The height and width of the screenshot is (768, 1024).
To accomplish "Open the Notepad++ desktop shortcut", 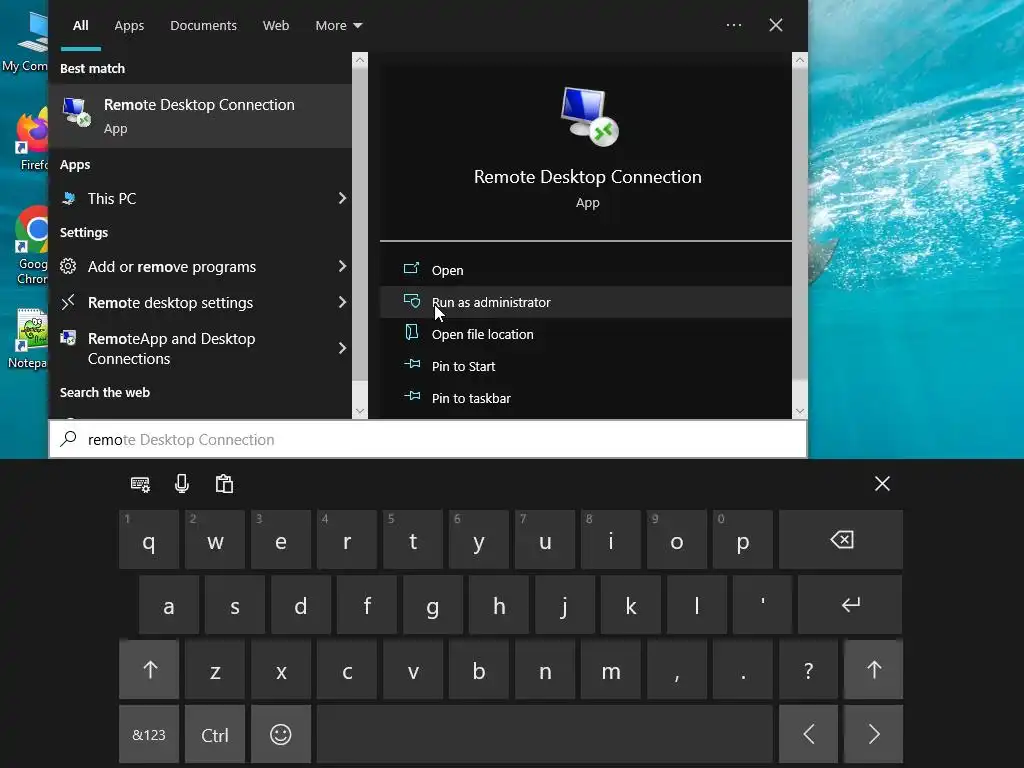I will [x=29, y=338].
